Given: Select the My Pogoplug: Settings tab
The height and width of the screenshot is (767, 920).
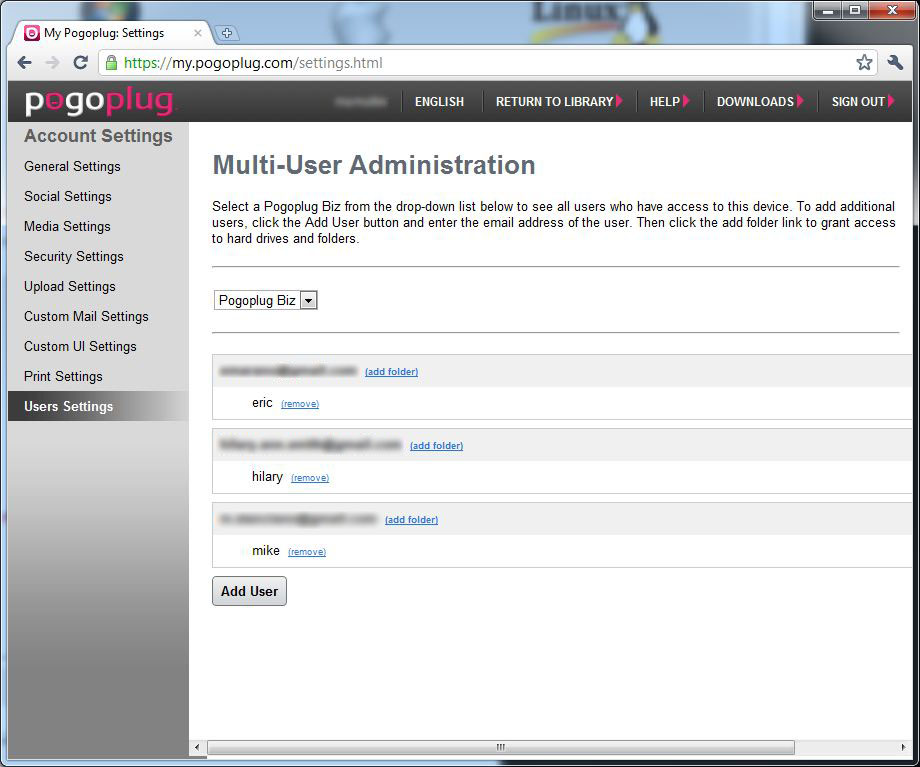Looking at the screenshot, I should pyautogui.click(x=111, y=33).
